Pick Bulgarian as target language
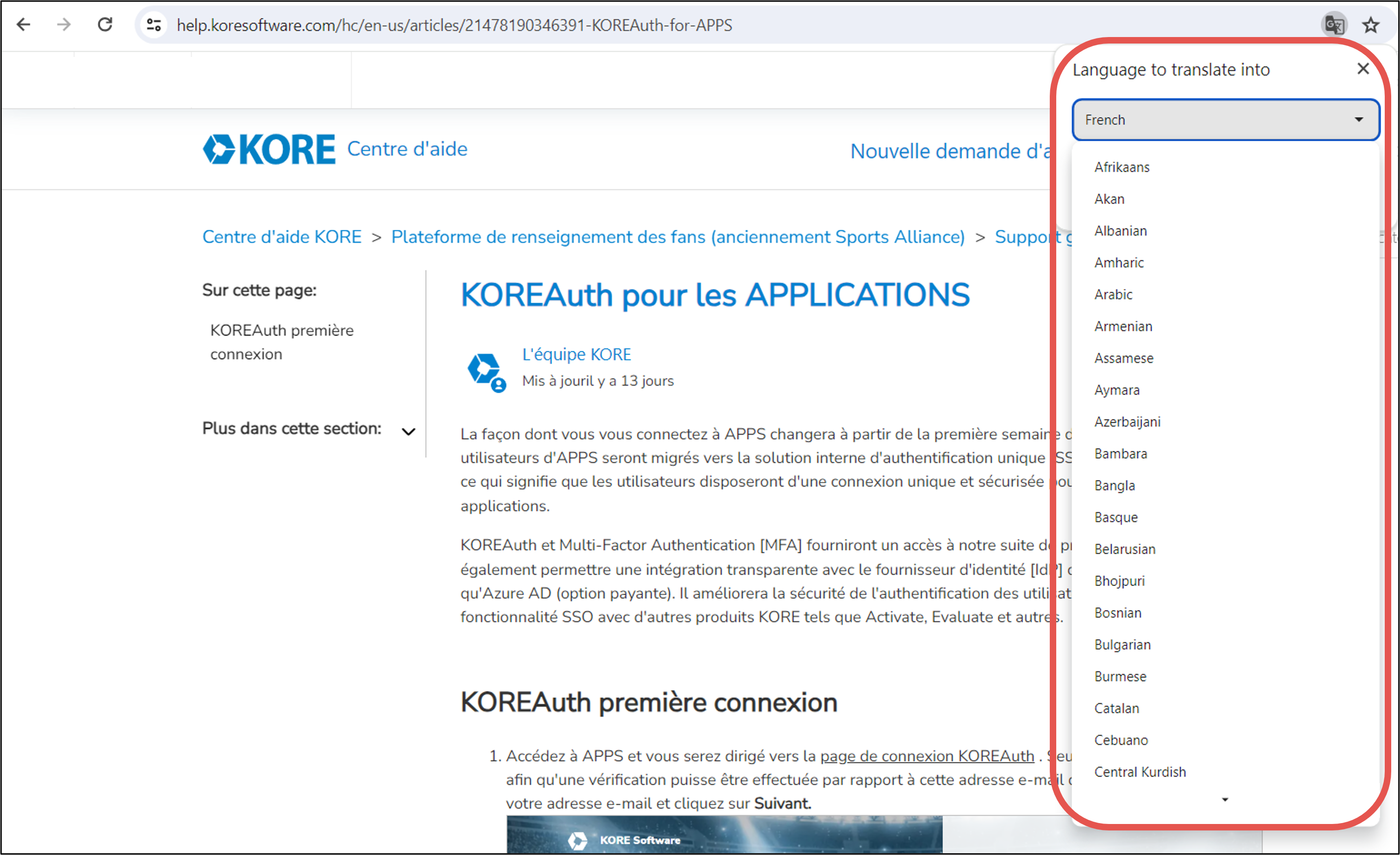Screen dimensions: 1400x855 coord(1122,645)
